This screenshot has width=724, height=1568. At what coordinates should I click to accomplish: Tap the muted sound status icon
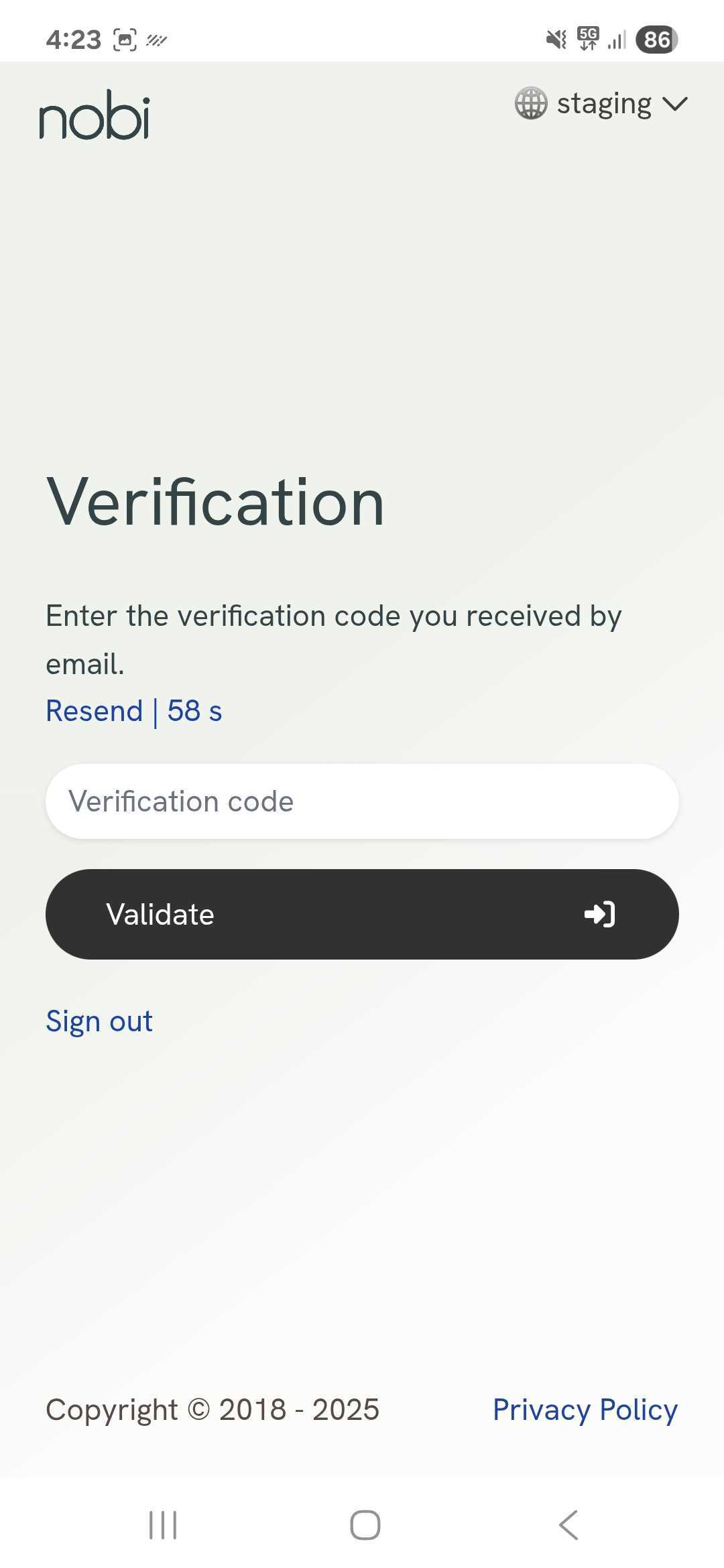pyautogui.click(x=556, y=40)
